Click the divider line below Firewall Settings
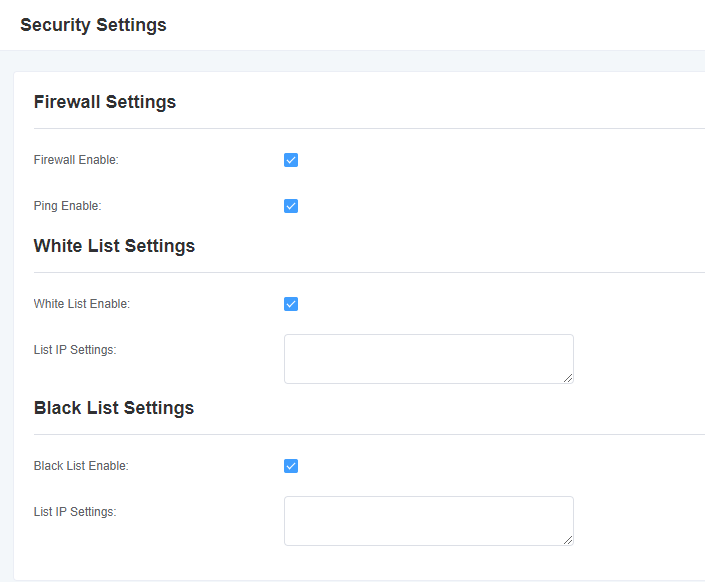Screen dimensions: 705x582 tap(369, 129)
